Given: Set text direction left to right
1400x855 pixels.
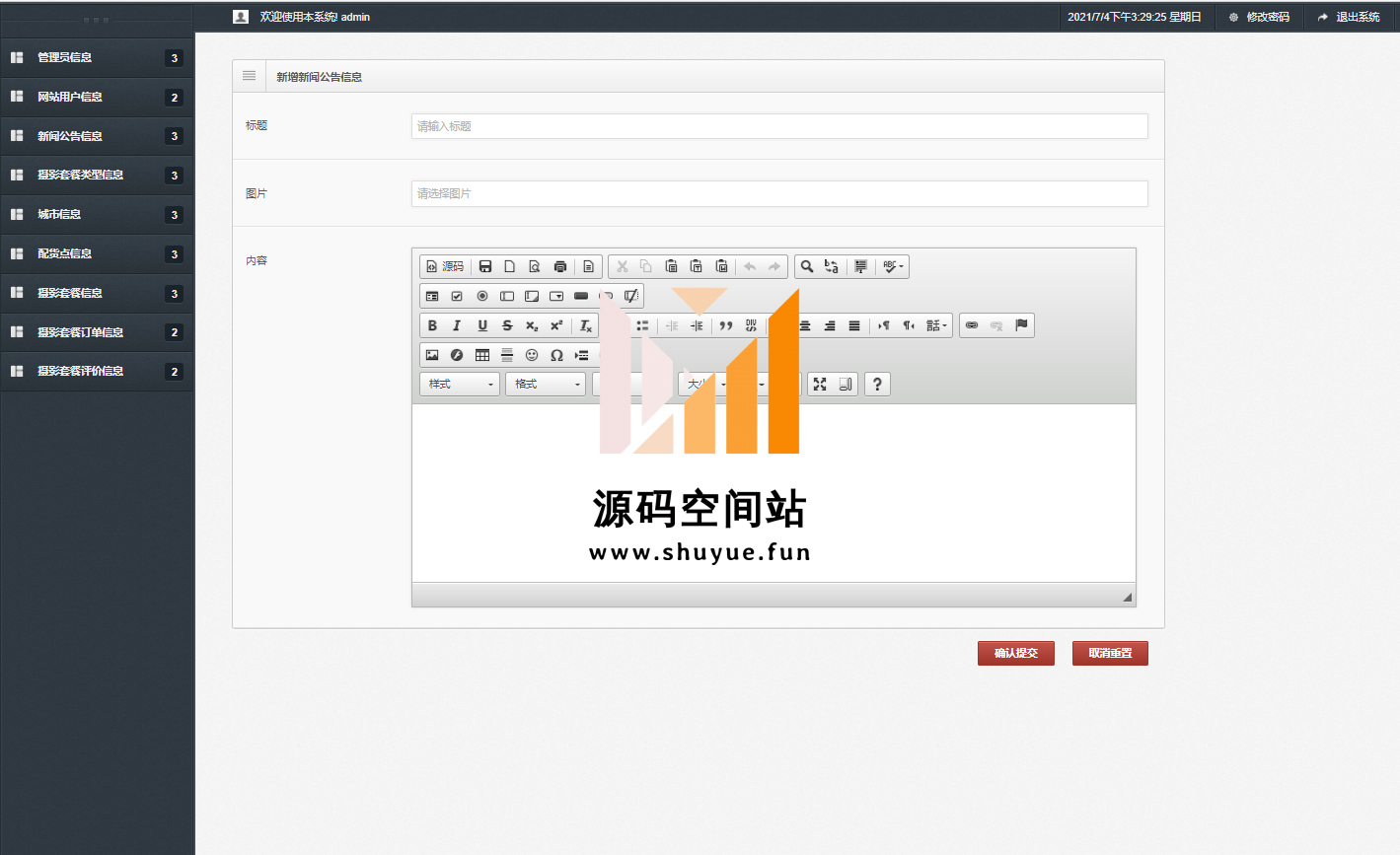Looking at the screenshot, I should [884, 325].
